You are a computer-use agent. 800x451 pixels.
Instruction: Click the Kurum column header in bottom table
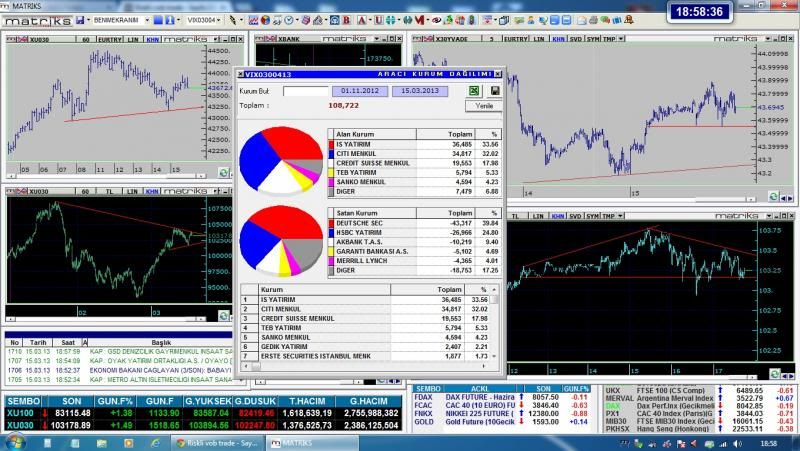(324, 289)
